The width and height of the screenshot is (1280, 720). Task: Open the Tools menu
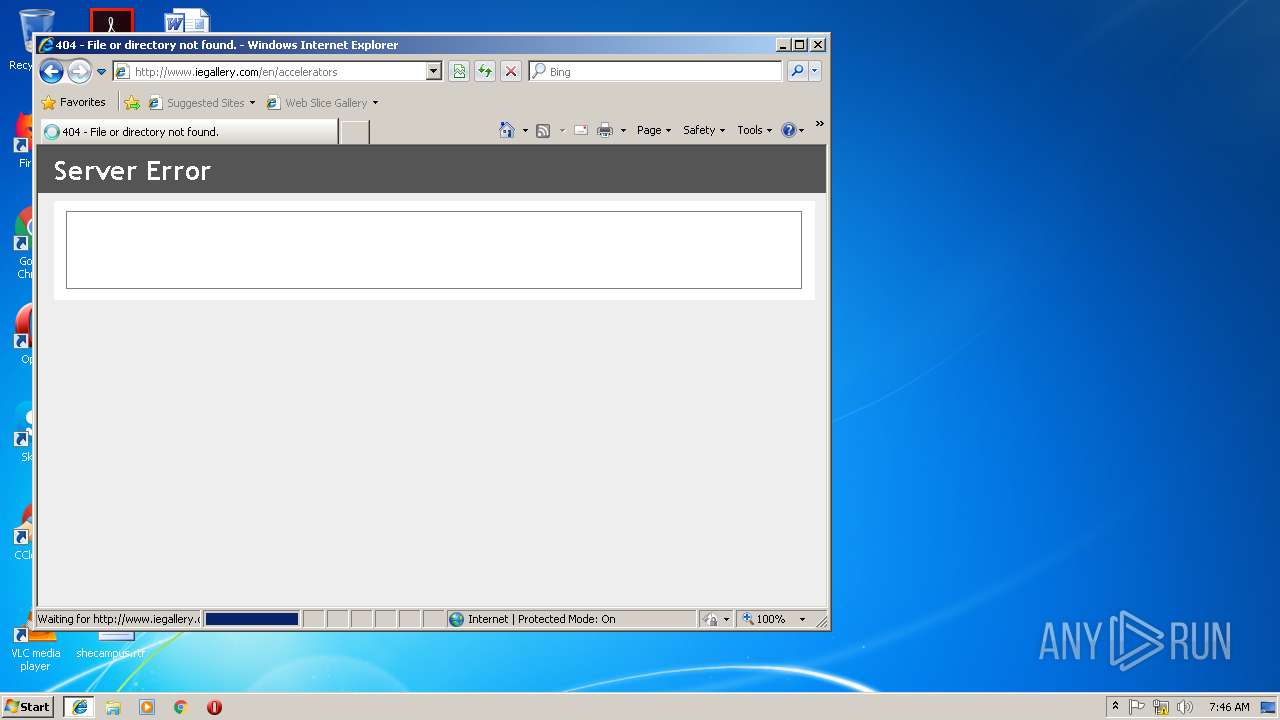(755, 130)
